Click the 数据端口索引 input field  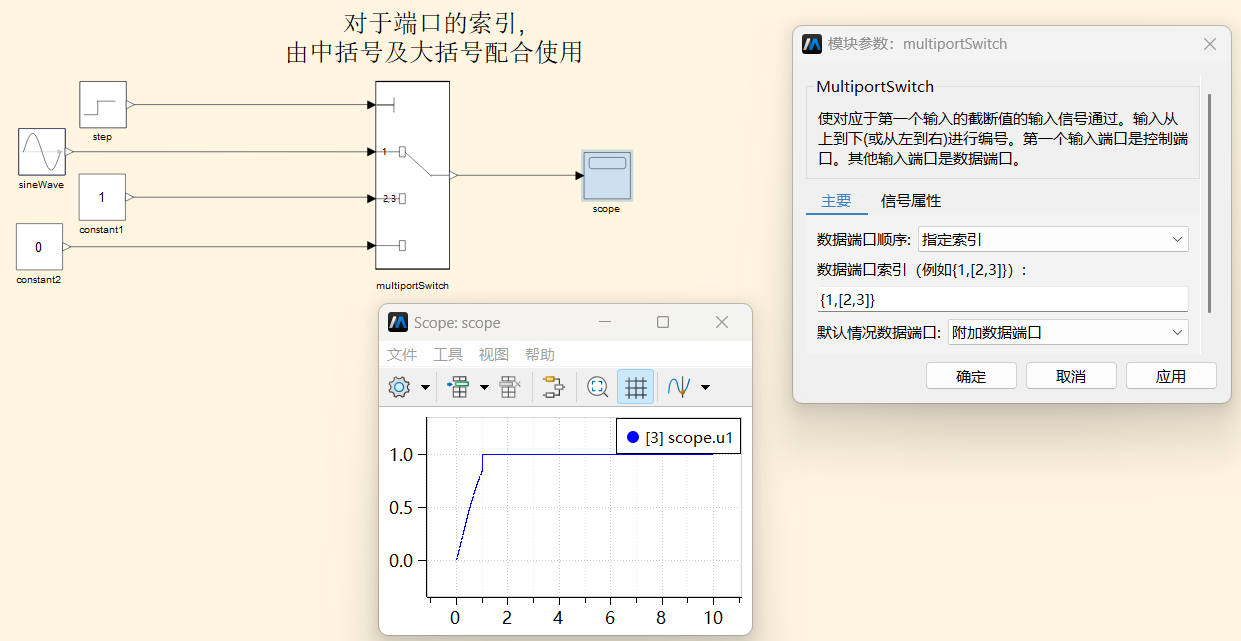coord(1003,299)
